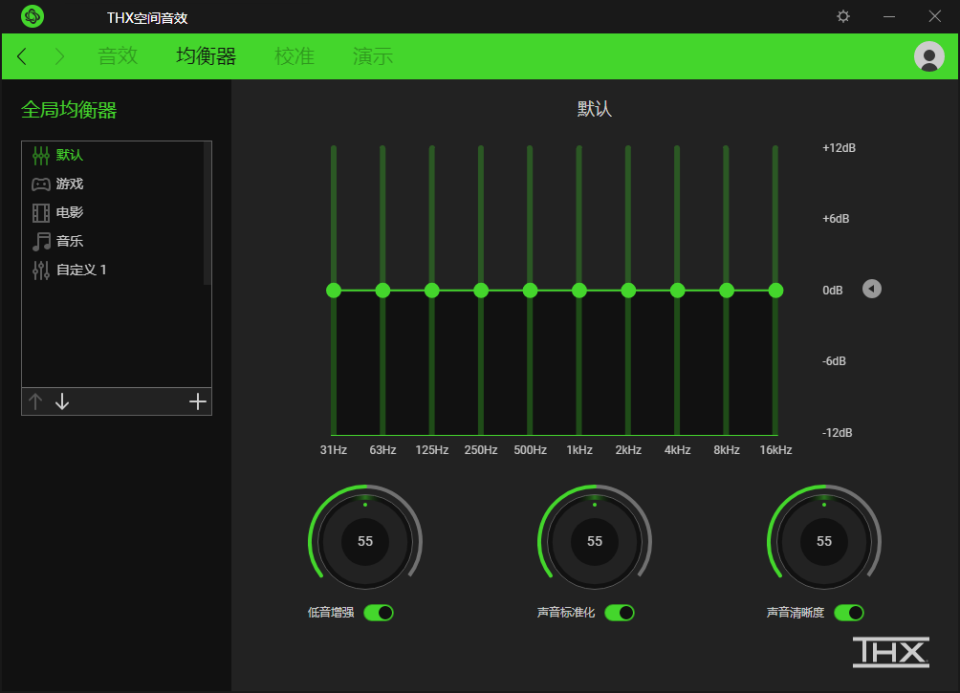Click the 16kHz band slider handle
The height and width of the screenshot is (693, 960).
click(776, 291)
